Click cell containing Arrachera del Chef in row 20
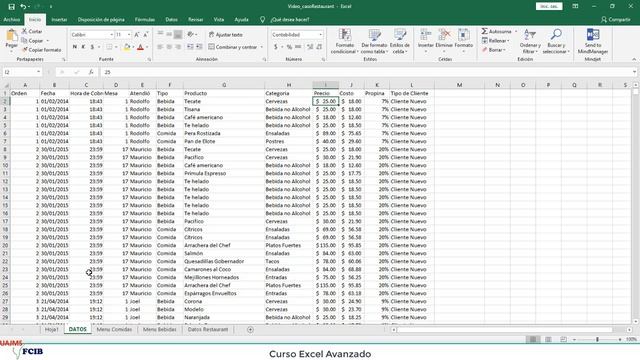 coord(224,245)
